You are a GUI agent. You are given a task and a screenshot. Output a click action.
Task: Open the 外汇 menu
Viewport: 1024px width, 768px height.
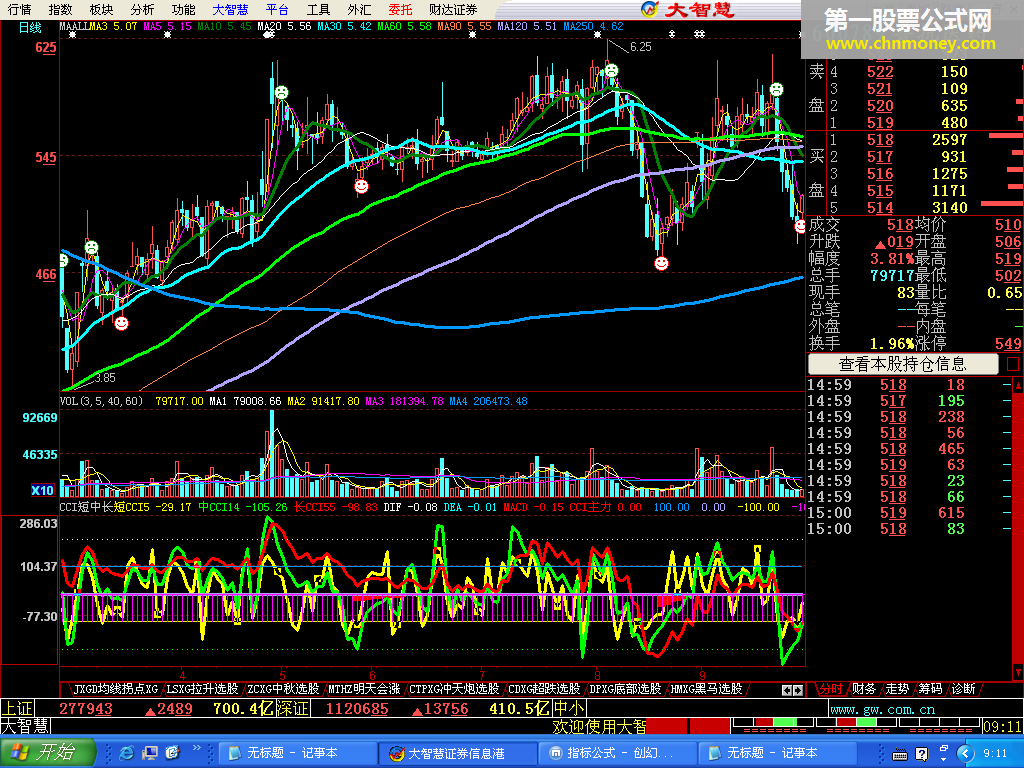coord(359,10)
